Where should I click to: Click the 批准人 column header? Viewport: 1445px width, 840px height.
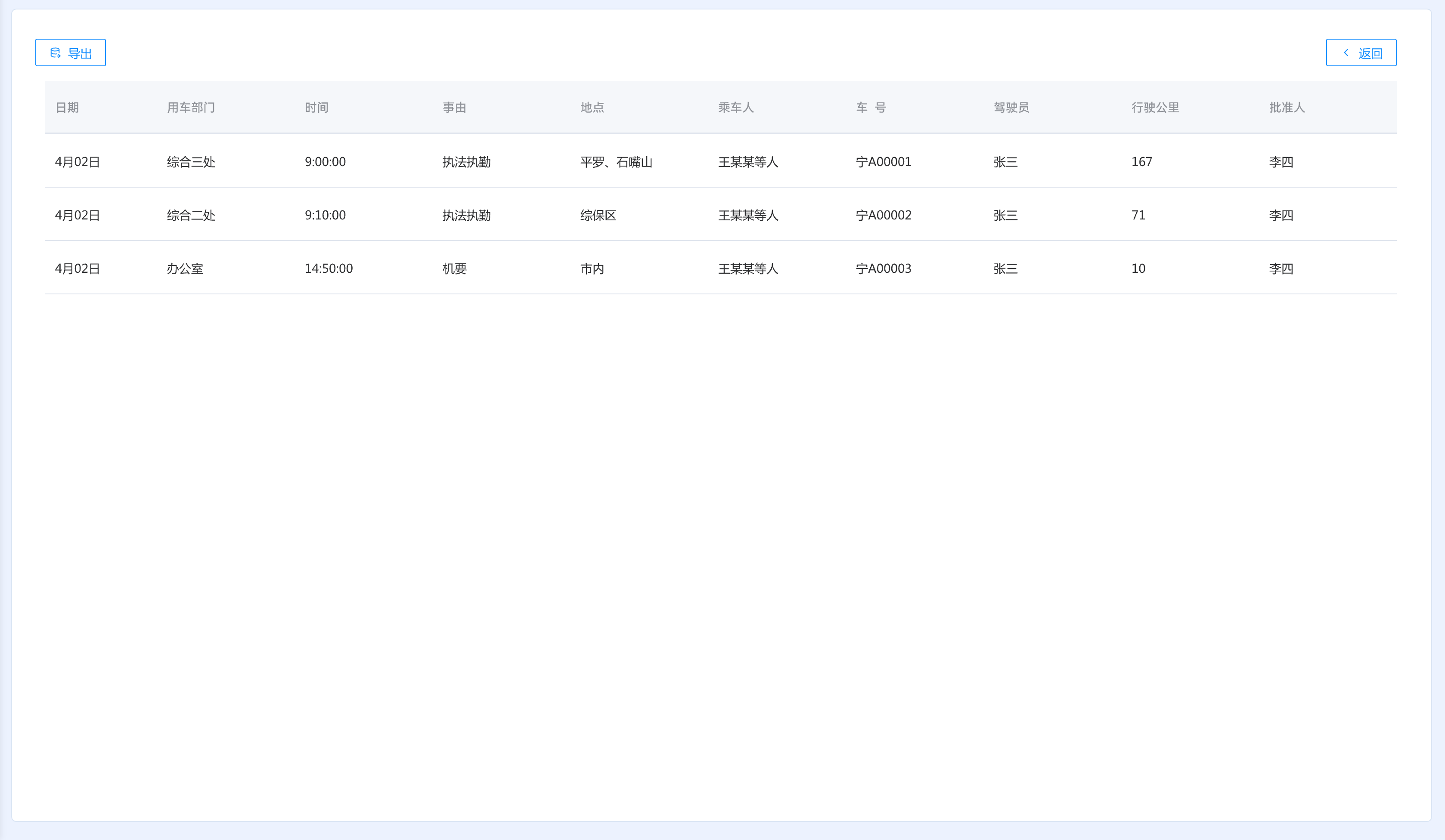1287,108
